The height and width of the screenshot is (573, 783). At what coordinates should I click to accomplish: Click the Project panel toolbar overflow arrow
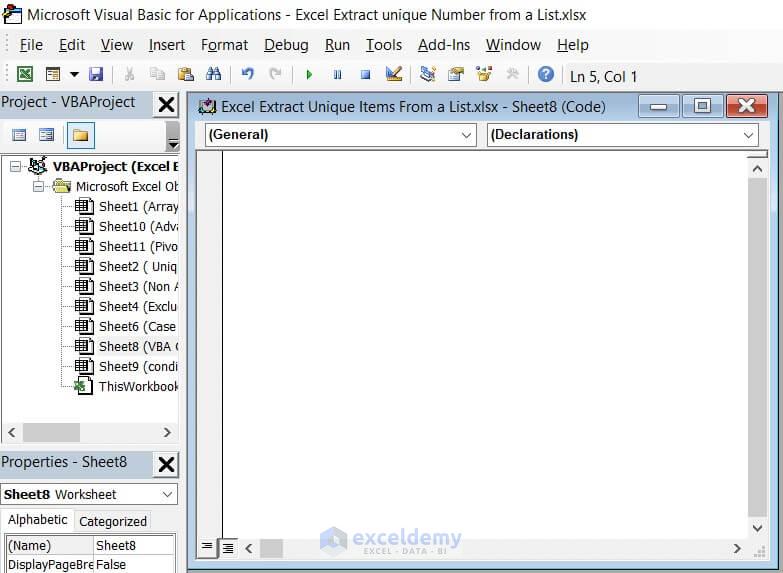click(x=173, y=136)
